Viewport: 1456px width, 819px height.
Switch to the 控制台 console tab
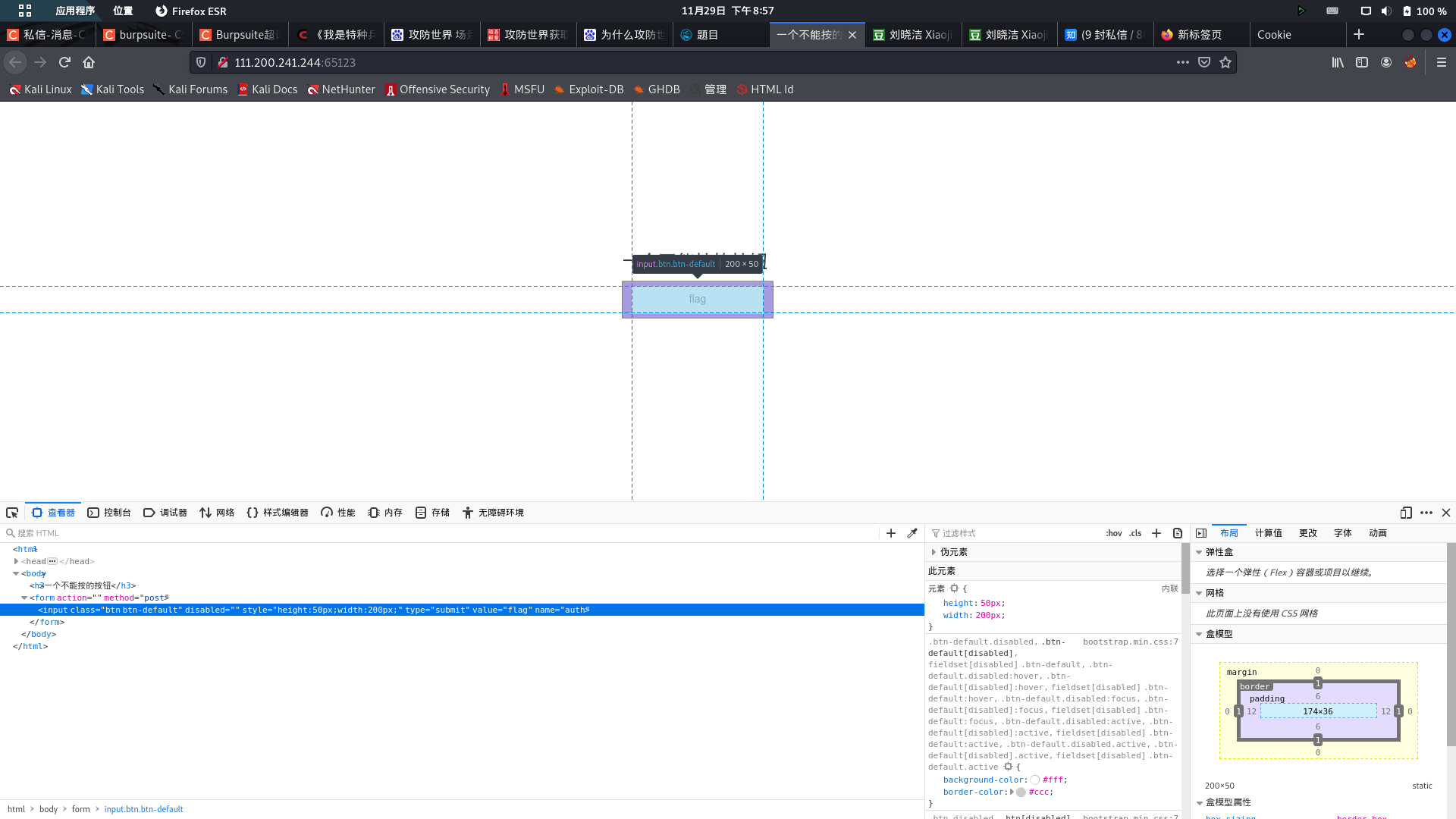109,513
